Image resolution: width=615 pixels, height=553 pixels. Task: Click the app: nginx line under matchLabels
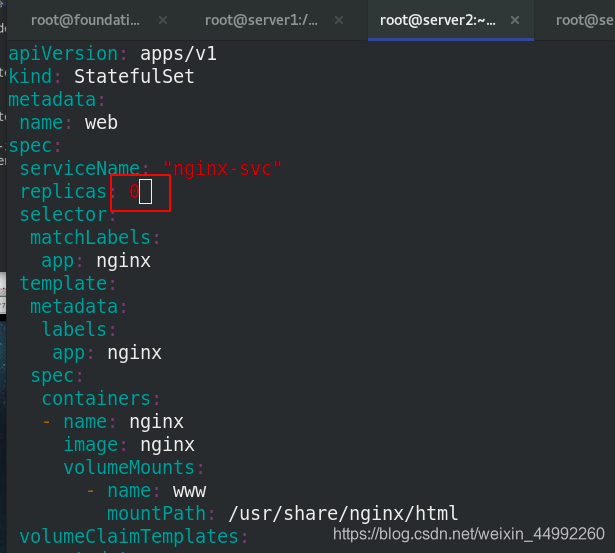coord(96,261)
